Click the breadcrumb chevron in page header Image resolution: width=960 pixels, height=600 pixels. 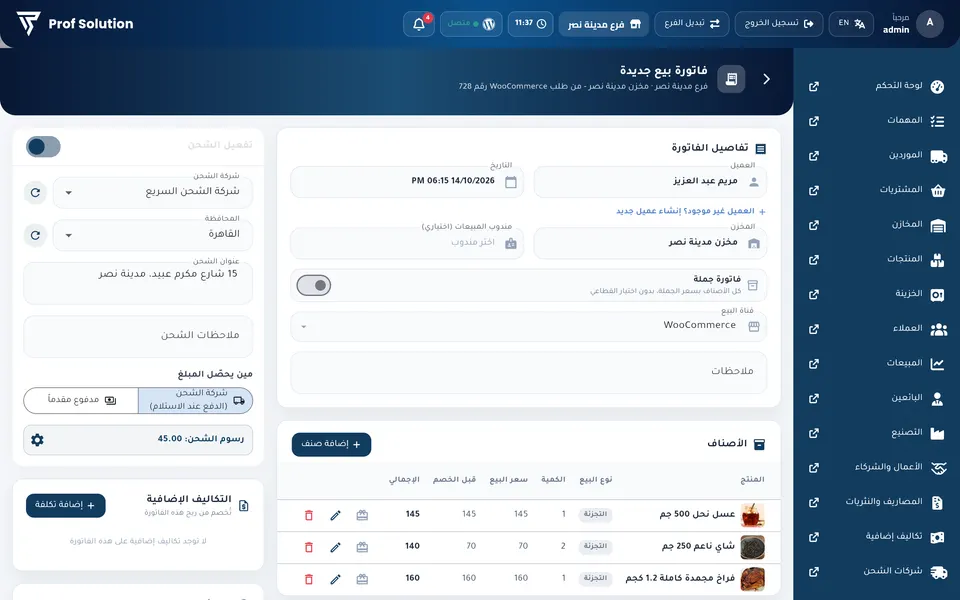point(767,79)
